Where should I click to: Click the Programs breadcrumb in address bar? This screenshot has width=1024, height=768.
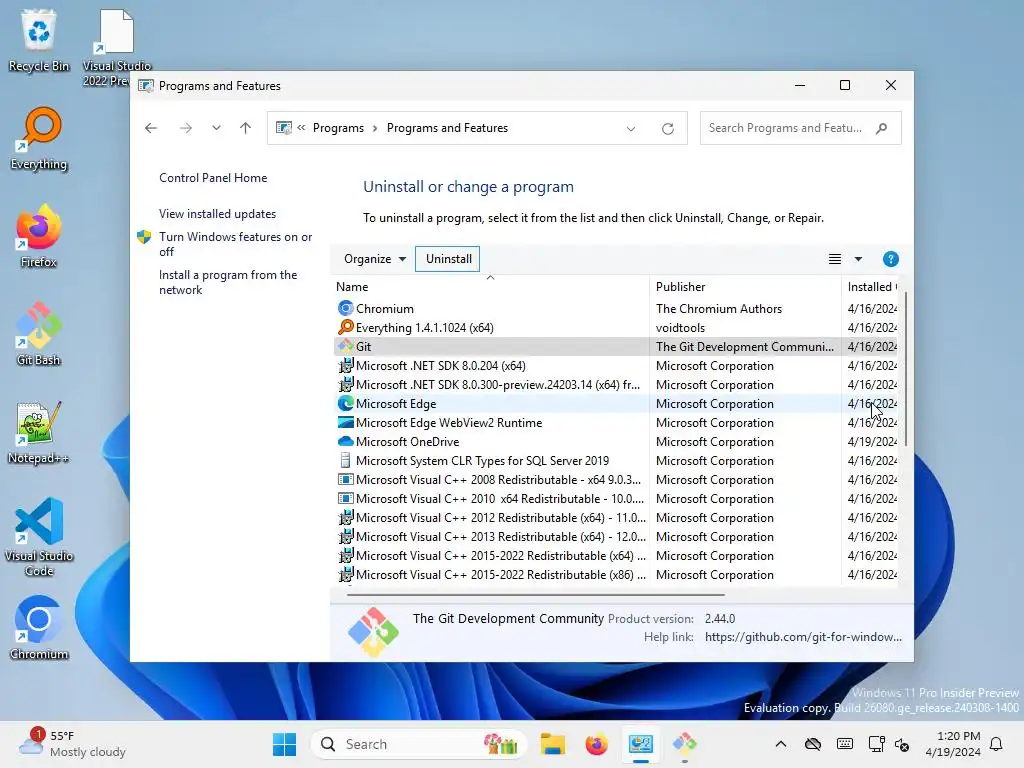tap(338, 128)
